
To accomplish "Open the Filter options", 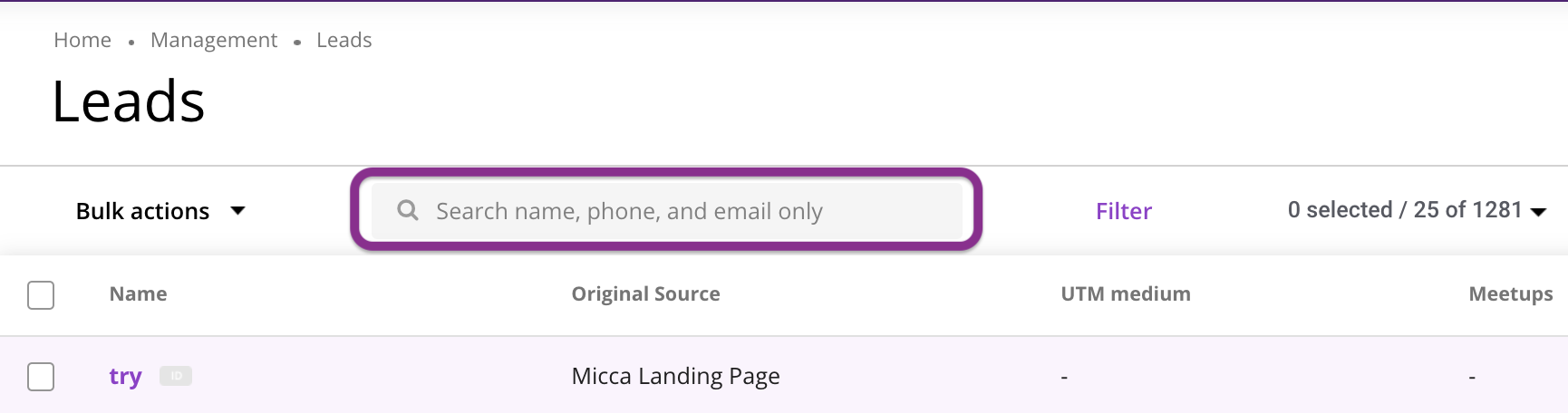I will [1123, 211].
